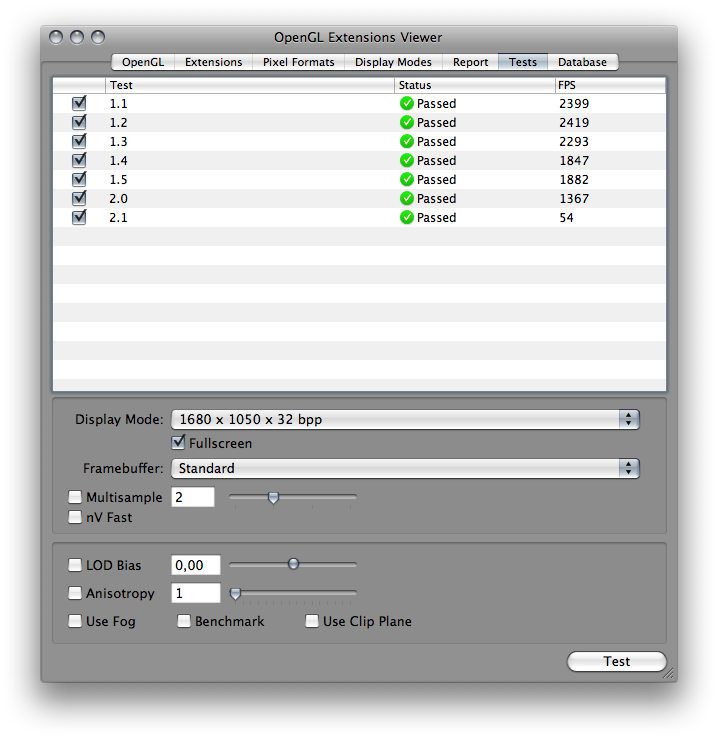Enable the Use Fog checkbox
The height and width of the screenshot is (738, 718).
(75, 621)
